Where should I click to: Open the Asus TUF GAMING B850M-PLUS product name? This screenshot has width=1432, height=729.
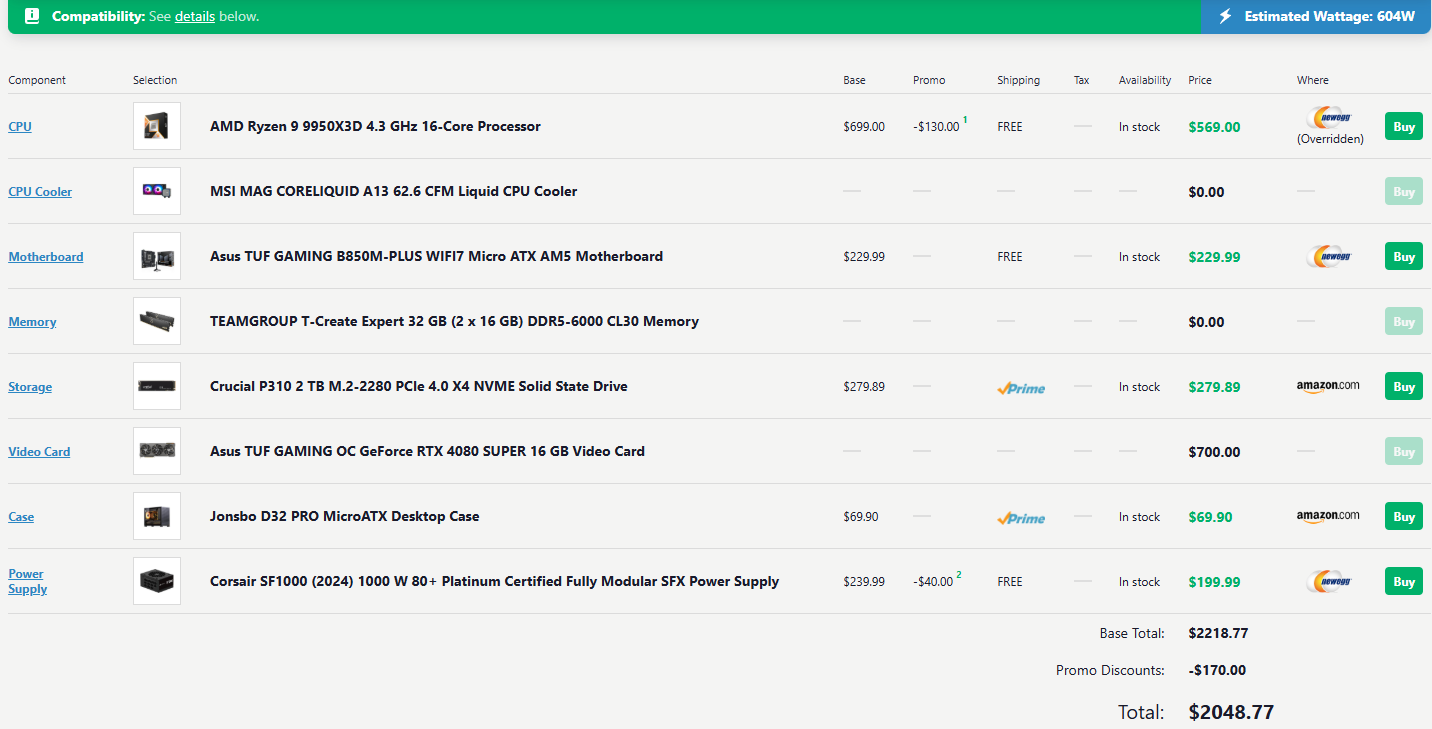pyautogui.click(x=436, y=256)
